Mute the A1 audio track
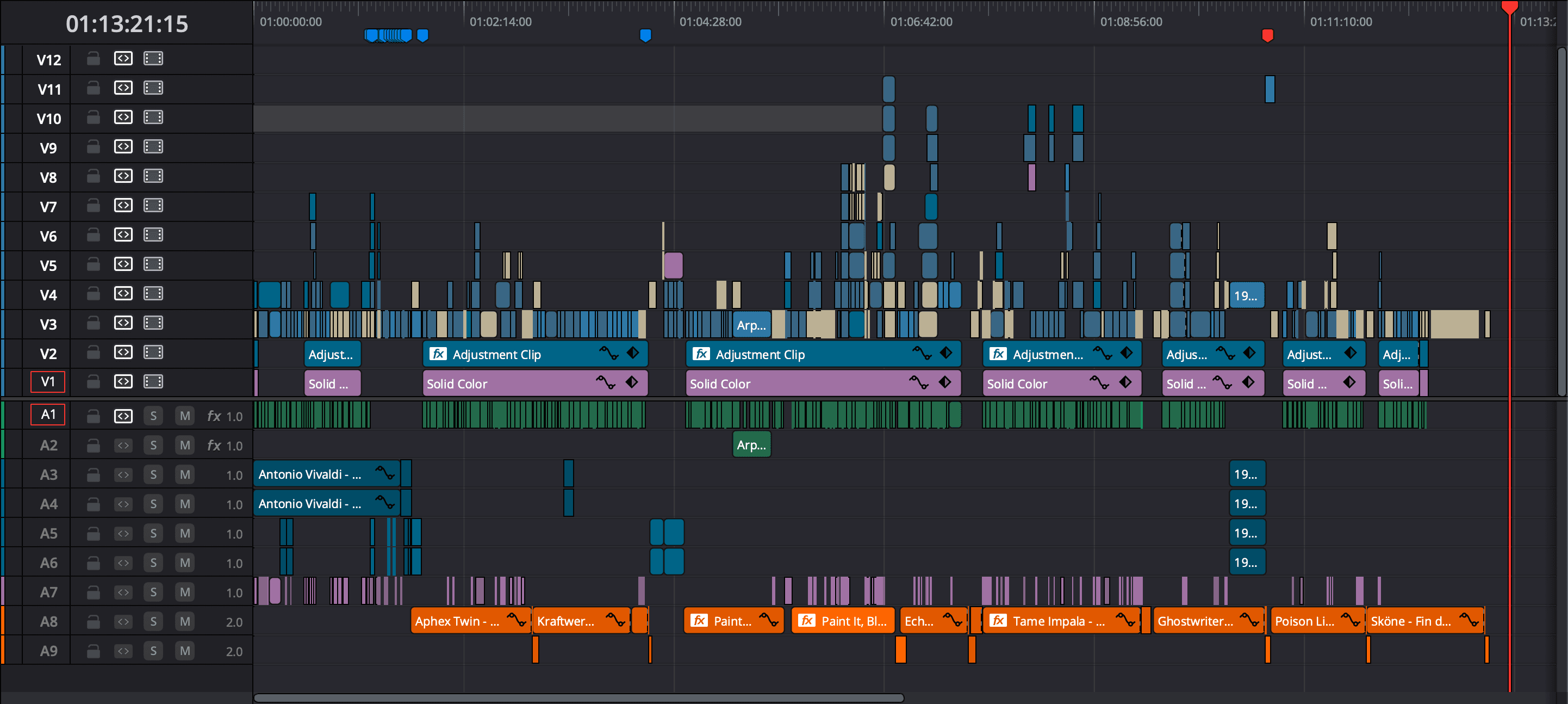1568x704 pixels. point(184,416)
